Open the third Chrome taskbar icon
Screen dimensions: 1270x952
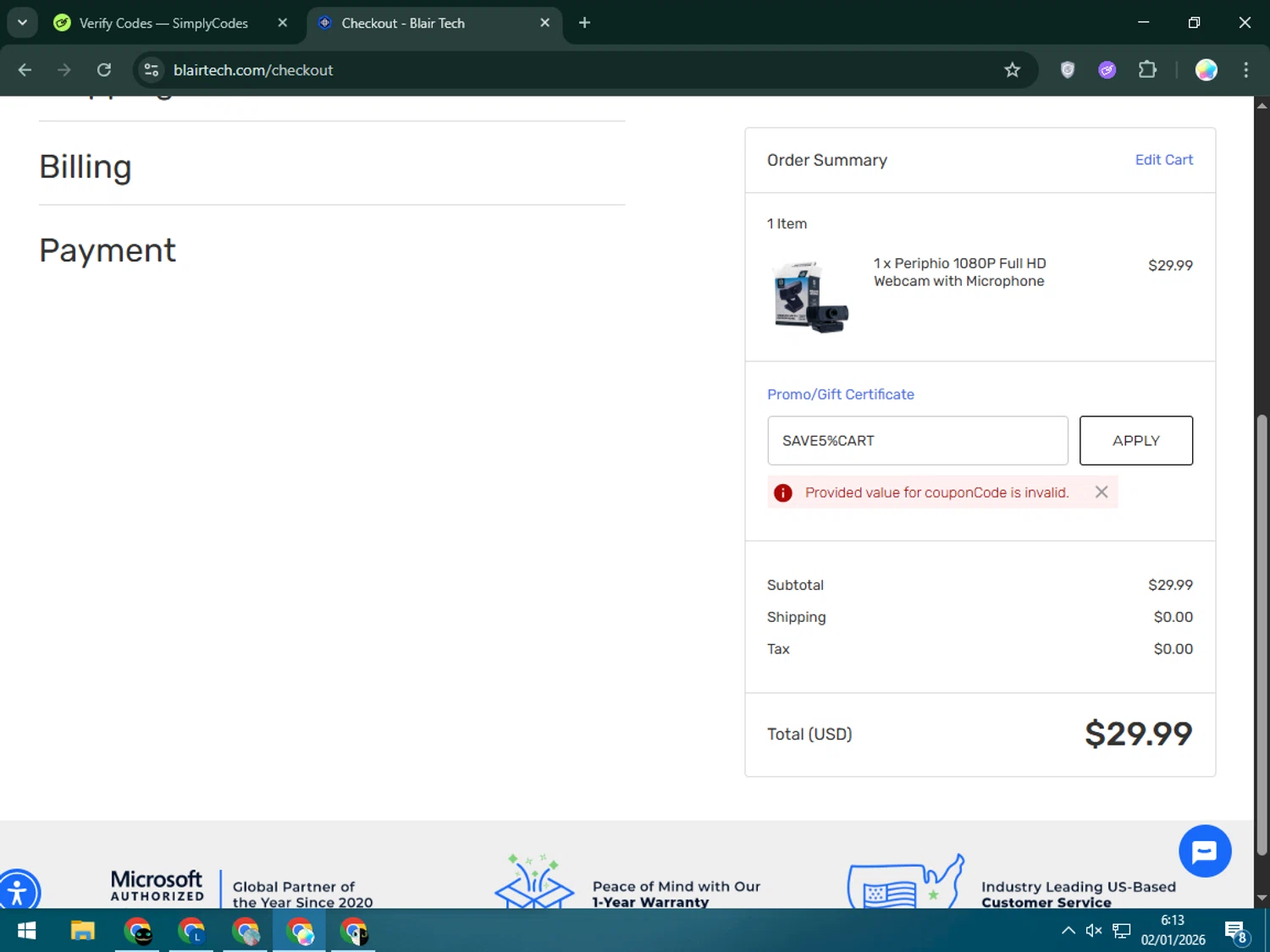point(246,932)
